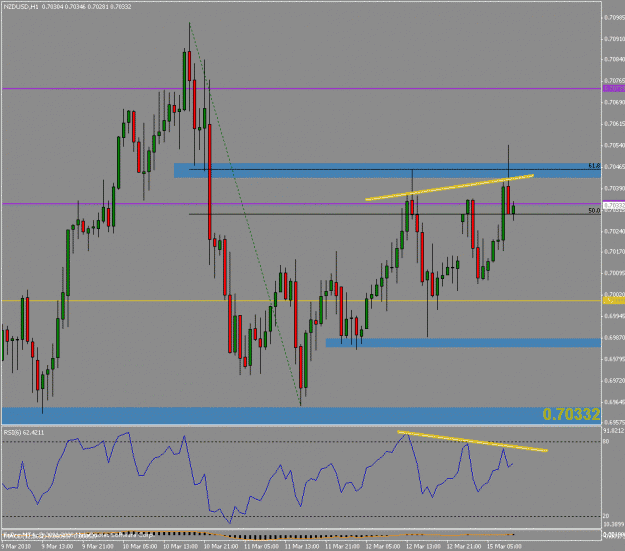
Task: Click the NZDUSD,H1 chart symbol title
Action: pos(21,7)
